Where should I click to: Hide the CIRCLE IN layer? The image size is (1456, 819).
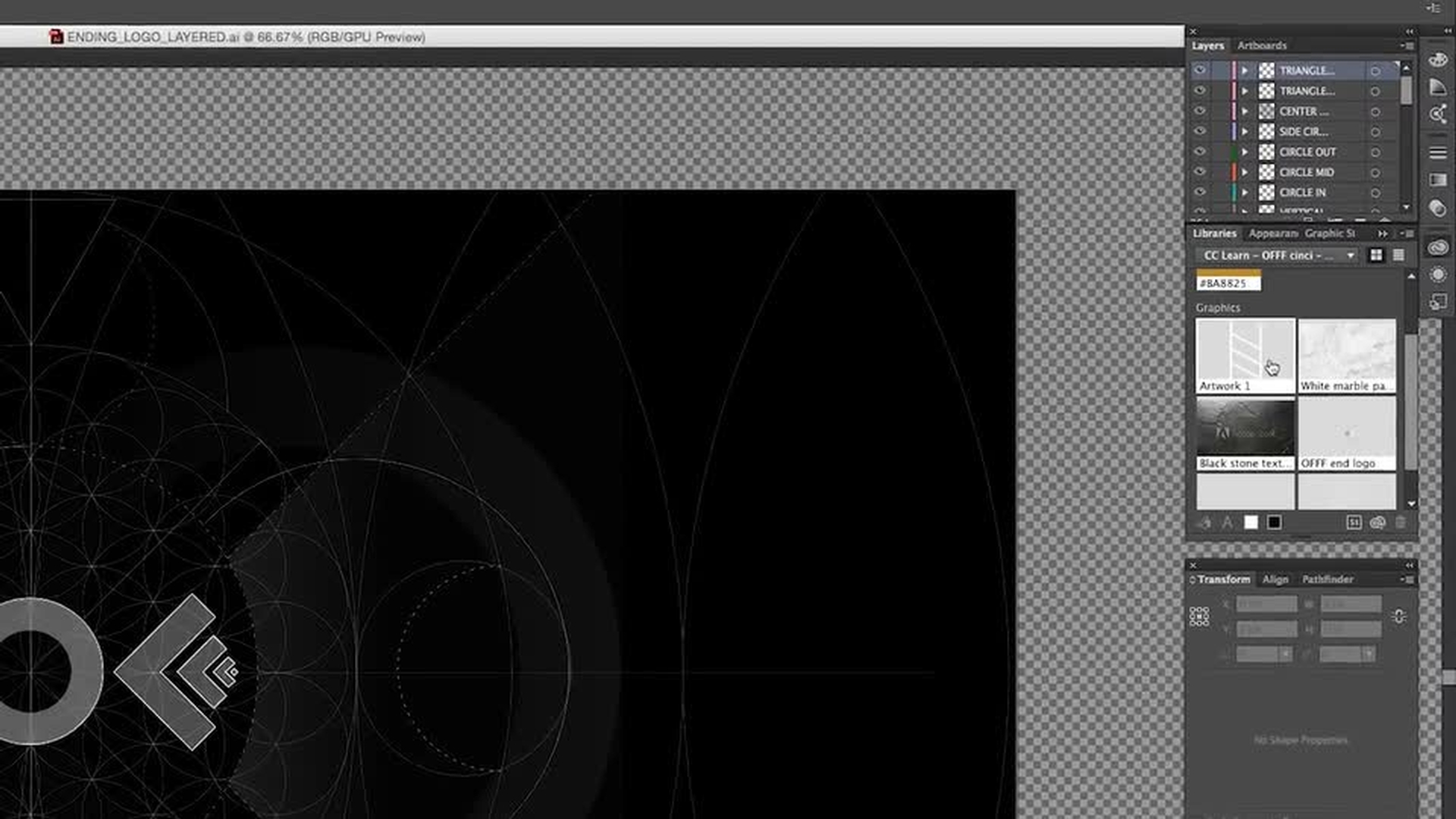(1200, 193)
